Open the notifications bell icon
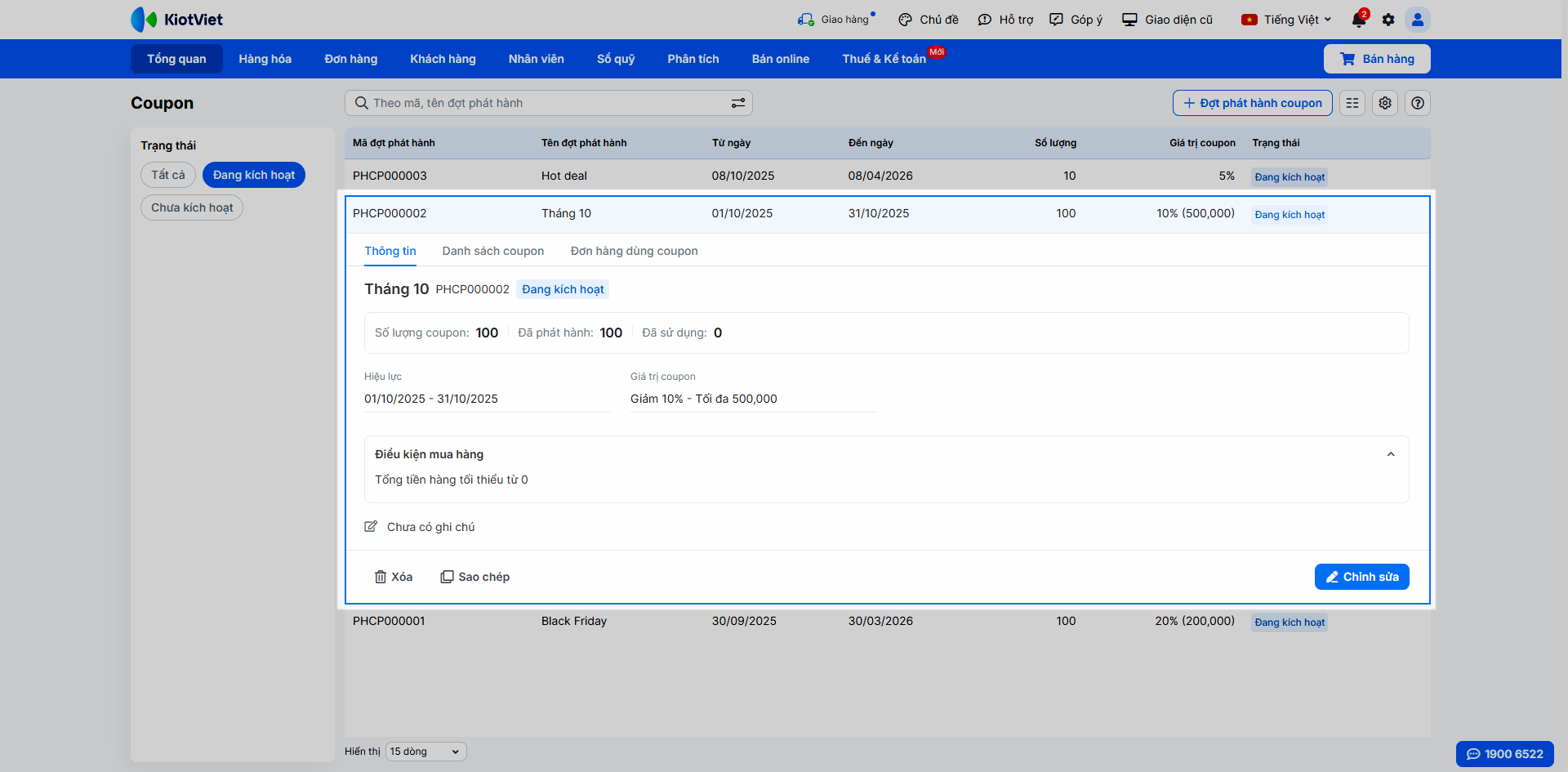The height and width of the screenshot is (772, 1568). click(1358, 20)
